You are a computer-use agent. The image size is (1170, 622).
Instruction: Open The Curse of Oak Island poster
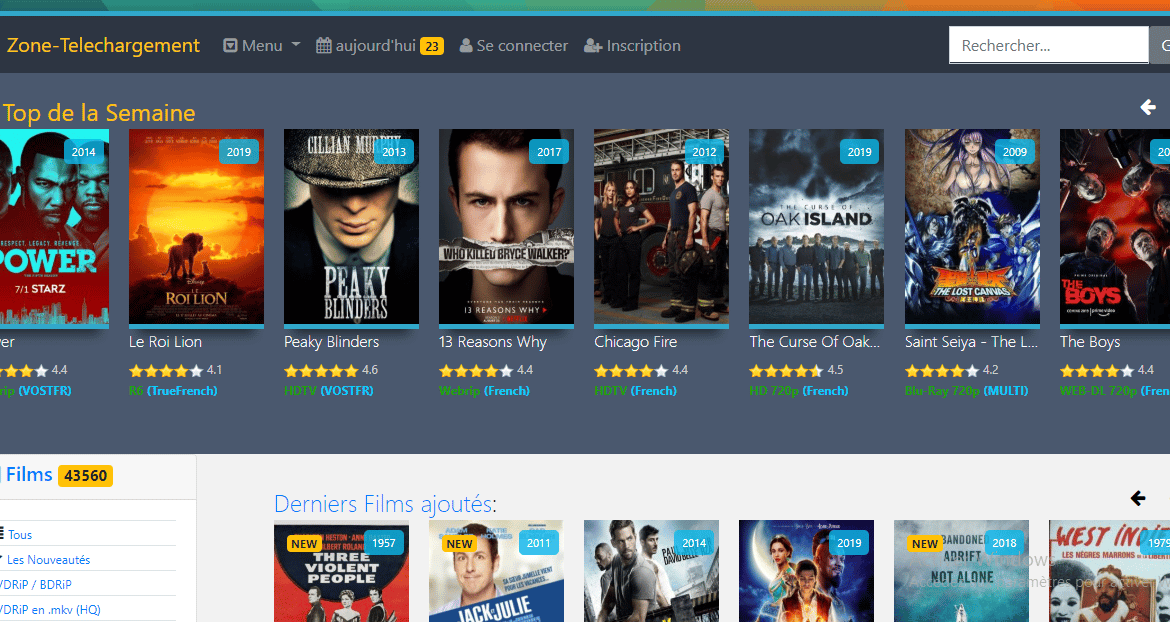coord(817,227)
